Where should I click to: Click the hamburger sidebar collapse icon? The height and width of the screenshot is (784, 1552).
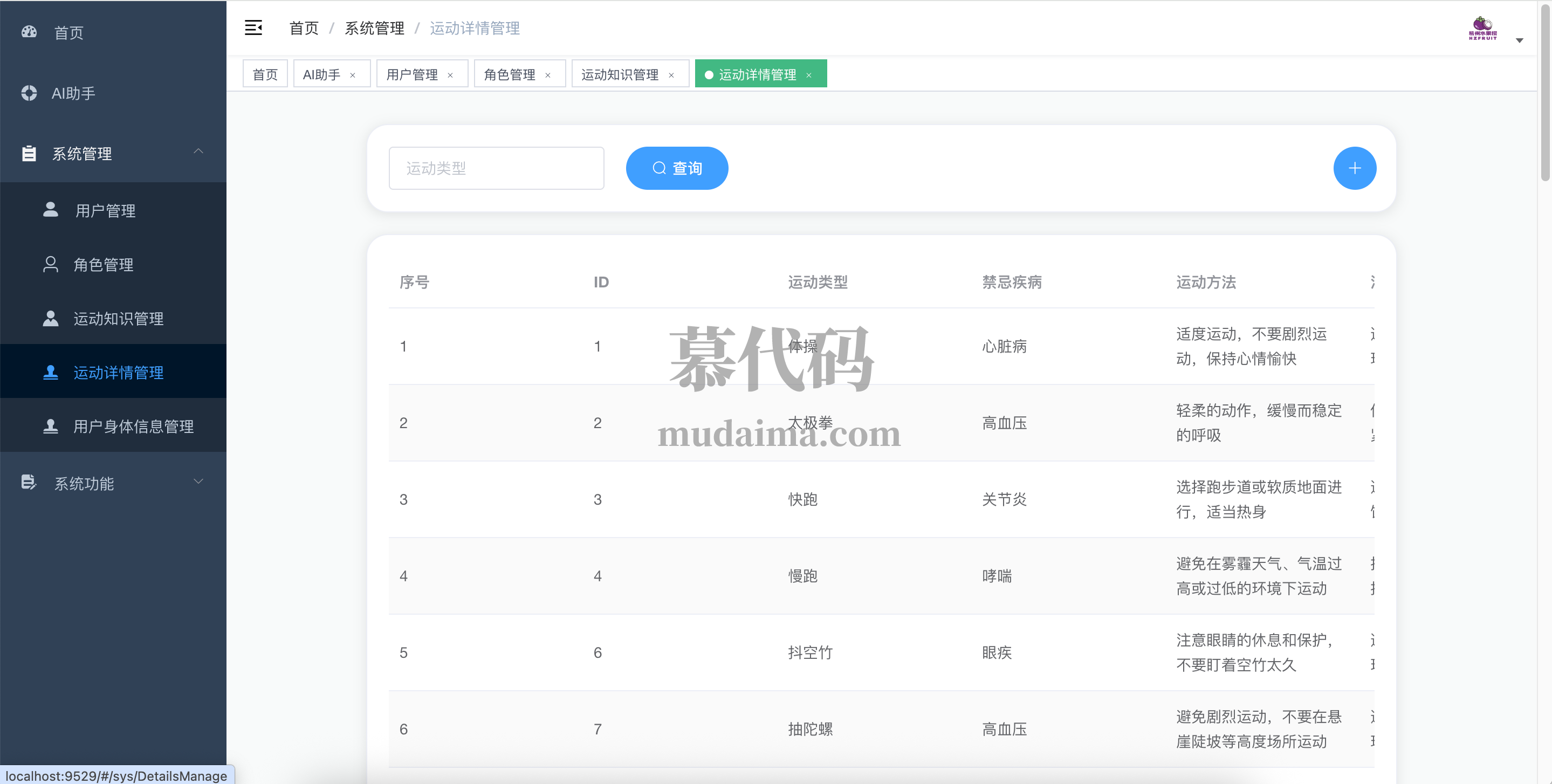(x=253, y=27)
